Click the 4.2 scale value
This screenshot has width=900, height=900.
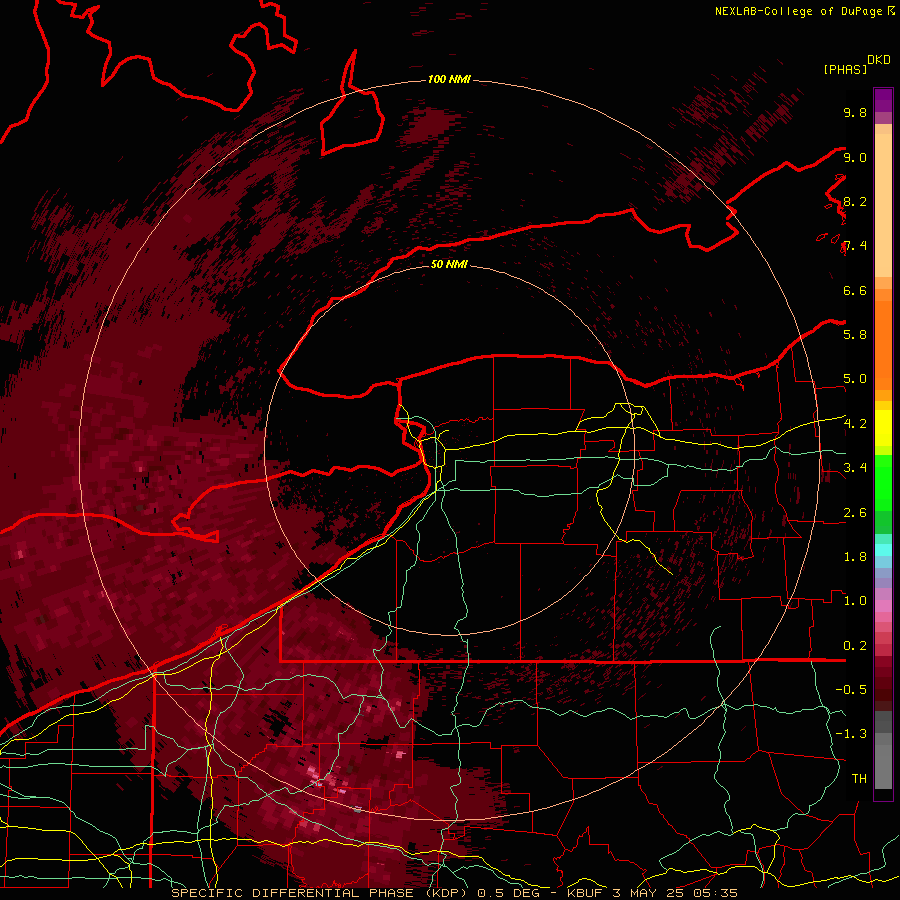[855, 424]
